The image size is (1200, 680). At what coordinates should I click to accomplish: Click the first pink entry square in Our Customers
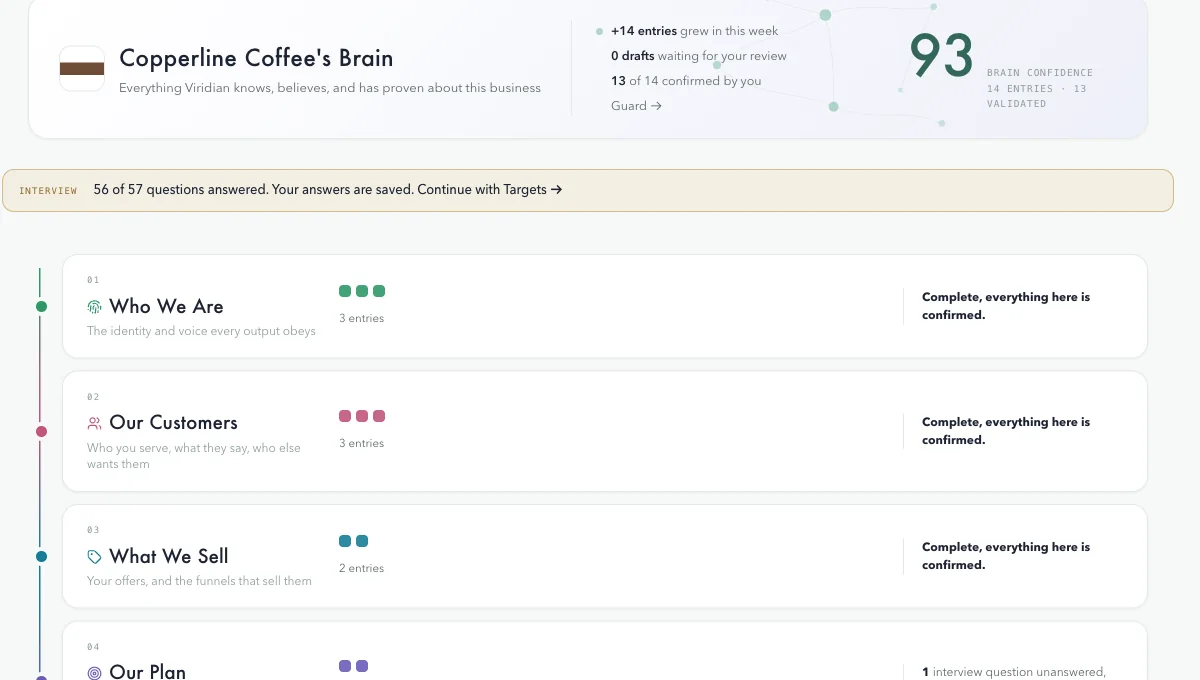(345, 416)
